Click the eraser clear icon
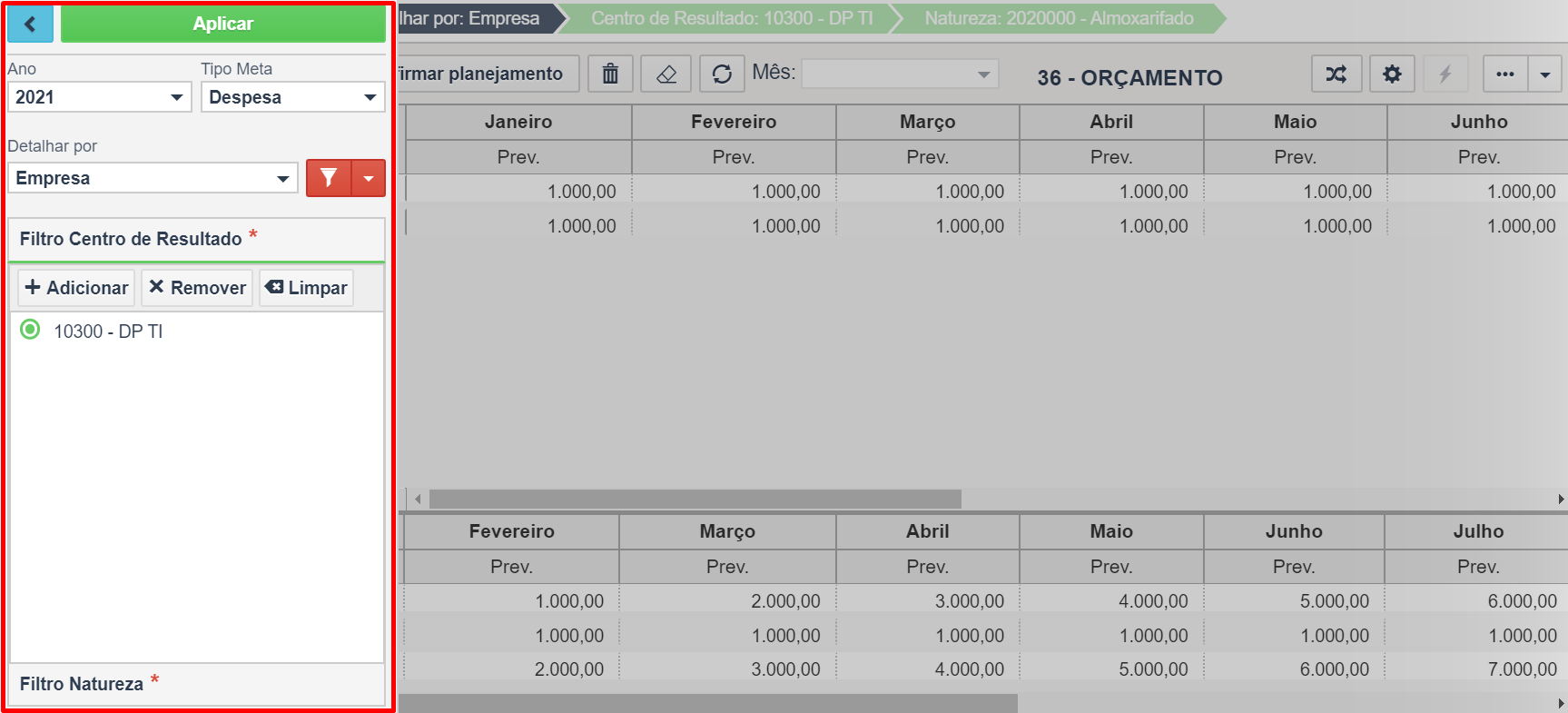Image resolution: width=1568 pixels, height=713 pixels. tap(666, 74)
